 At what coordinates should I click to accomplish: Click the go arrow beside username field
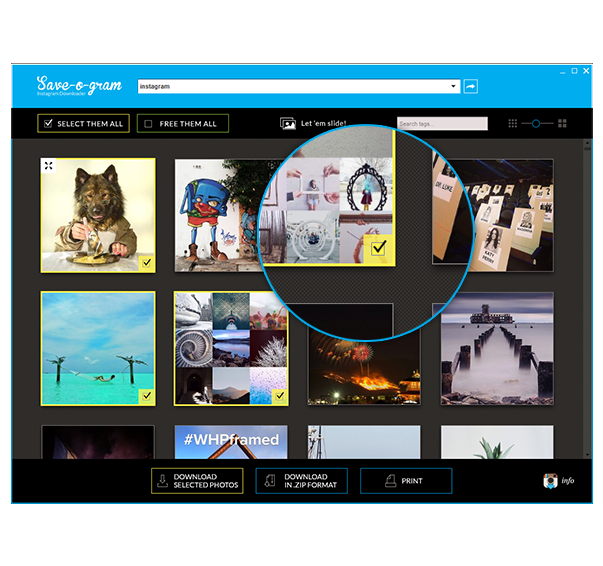click(470, 87)
